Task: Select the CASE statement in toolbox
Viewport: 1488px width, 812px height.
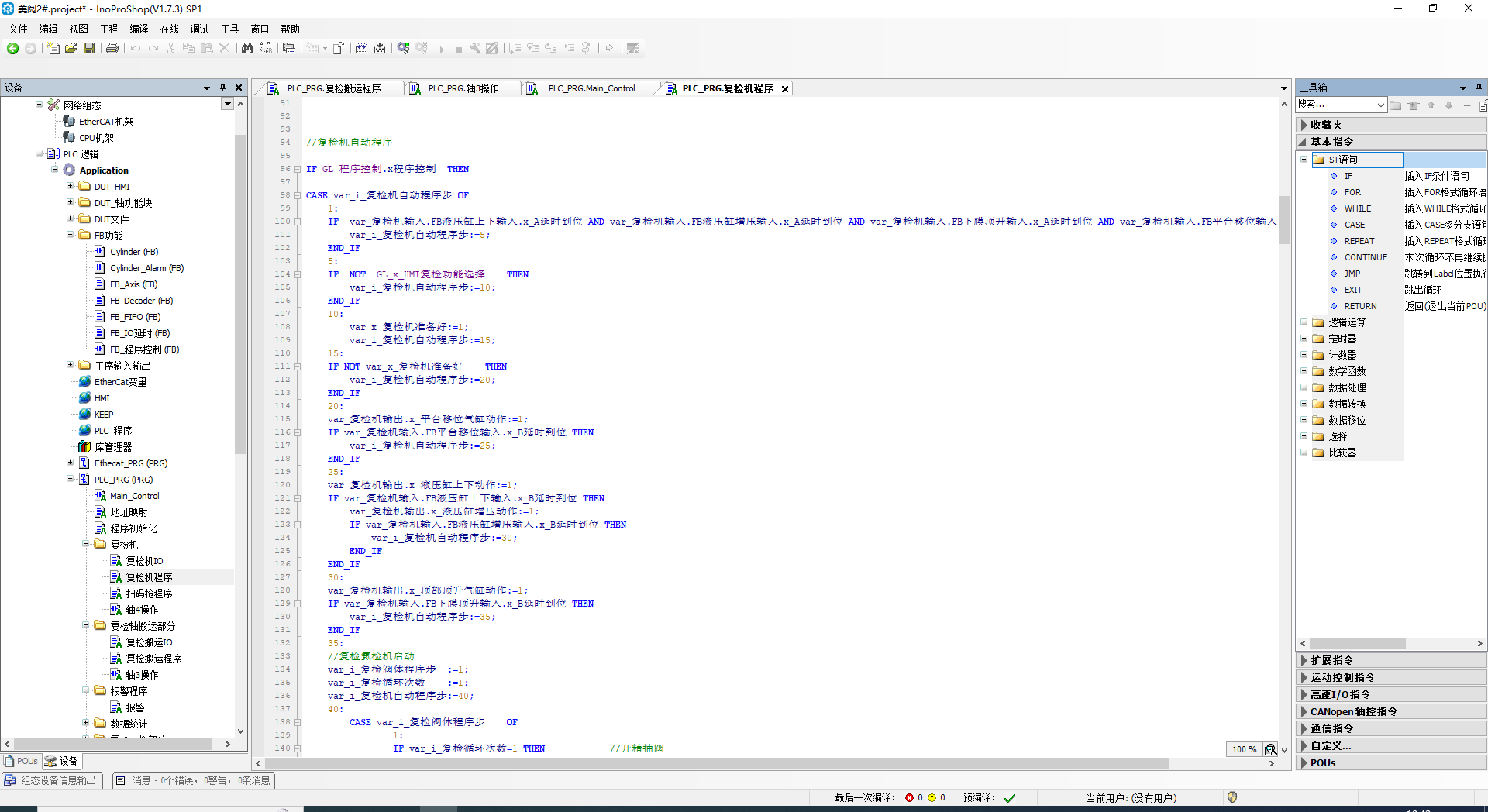Action: 1355,225
